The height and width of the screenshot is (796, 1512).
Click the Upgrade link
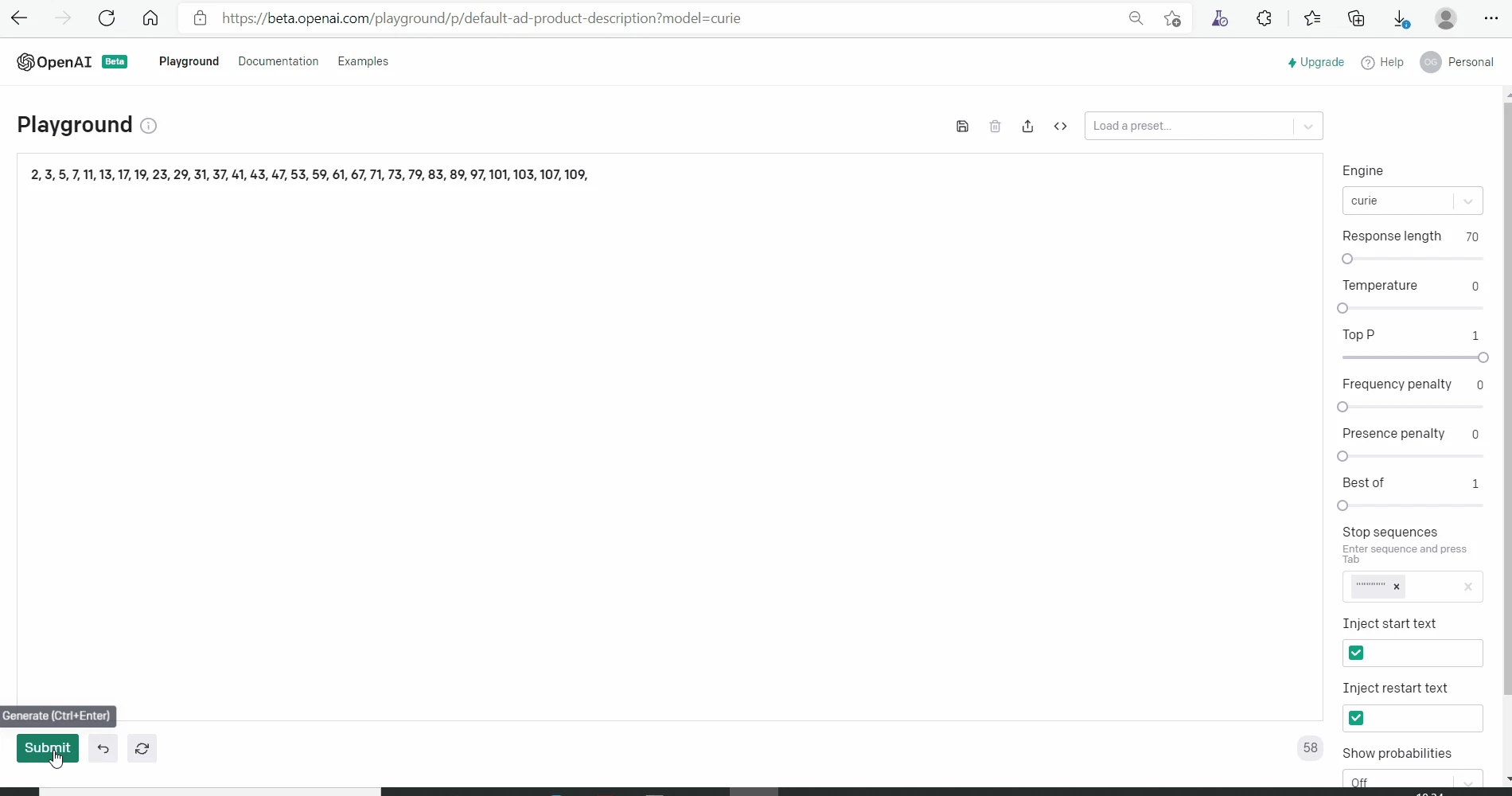[x=1315, y=62]
